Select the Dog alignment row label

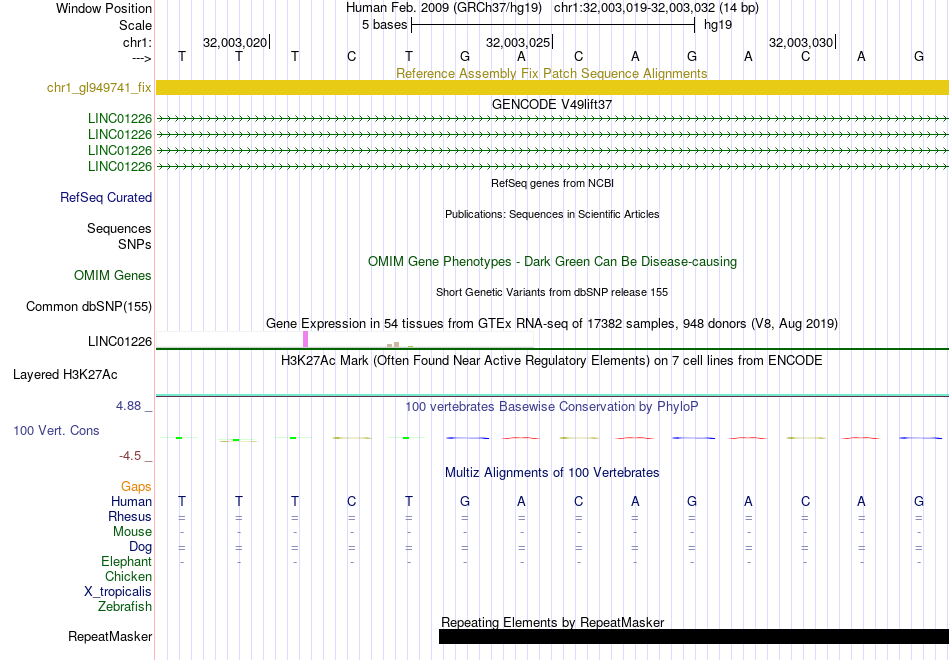pyautogui.click(x=141, y=547)
